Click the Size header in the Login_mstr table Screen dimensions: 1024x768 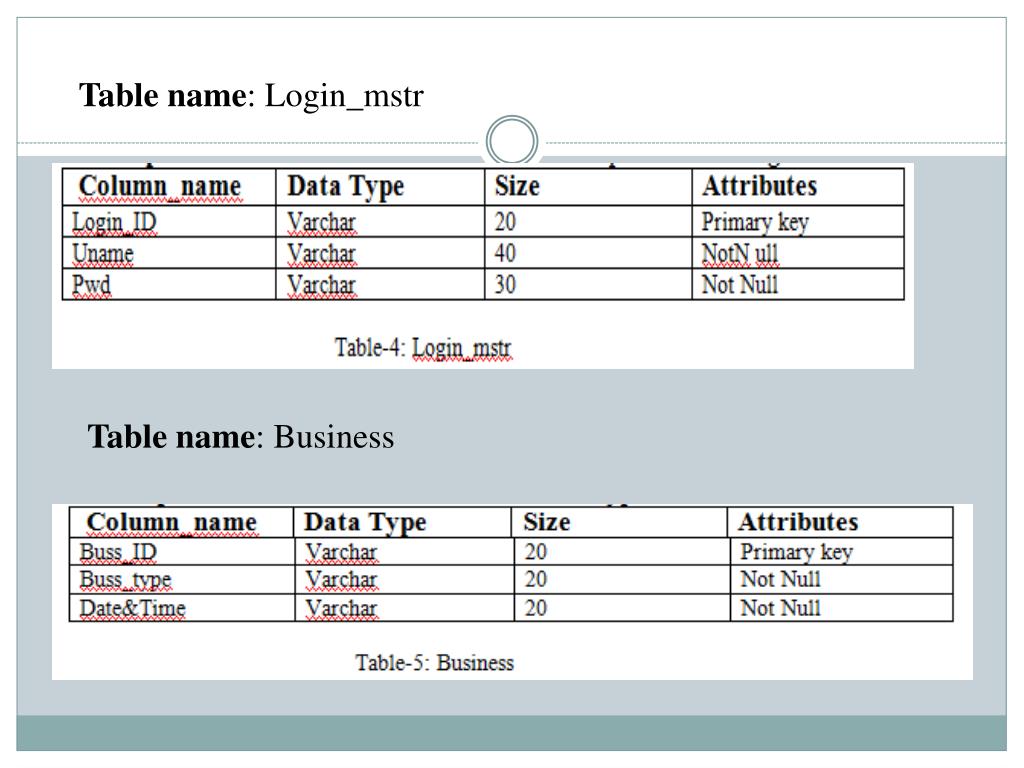[x=517, y=186]
